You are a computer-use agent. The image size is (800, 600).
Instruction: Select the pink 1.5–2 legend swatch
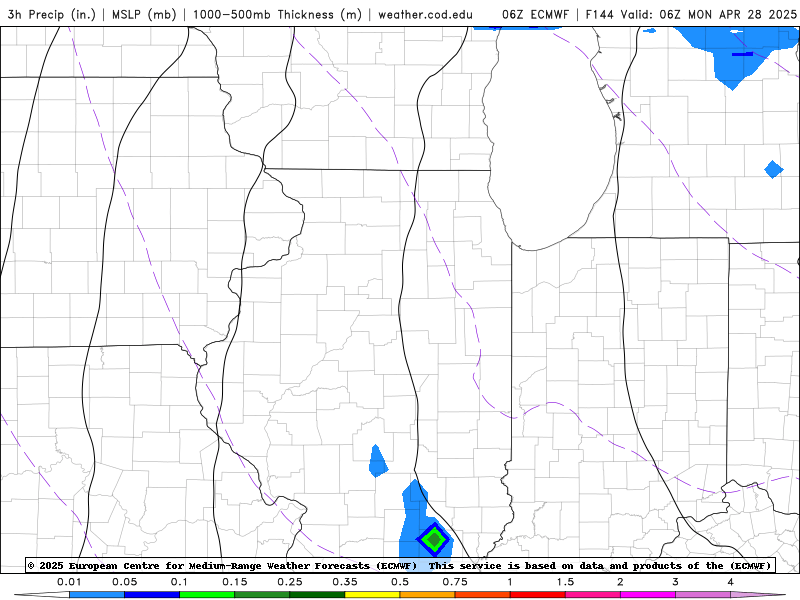point(593,595)
